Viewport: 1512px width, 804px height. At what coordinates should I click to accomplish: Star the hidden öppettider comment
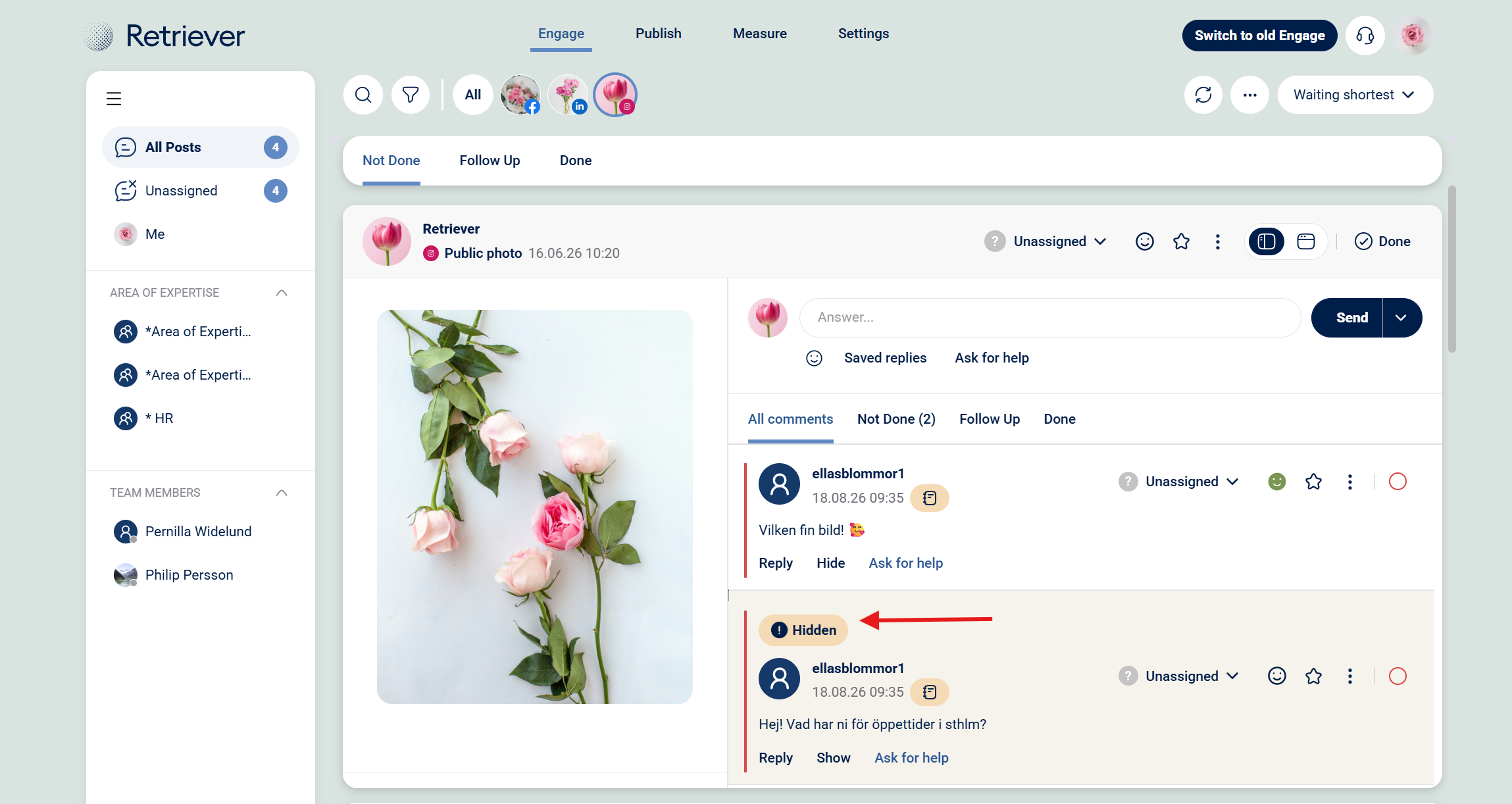coord(1314,676)
